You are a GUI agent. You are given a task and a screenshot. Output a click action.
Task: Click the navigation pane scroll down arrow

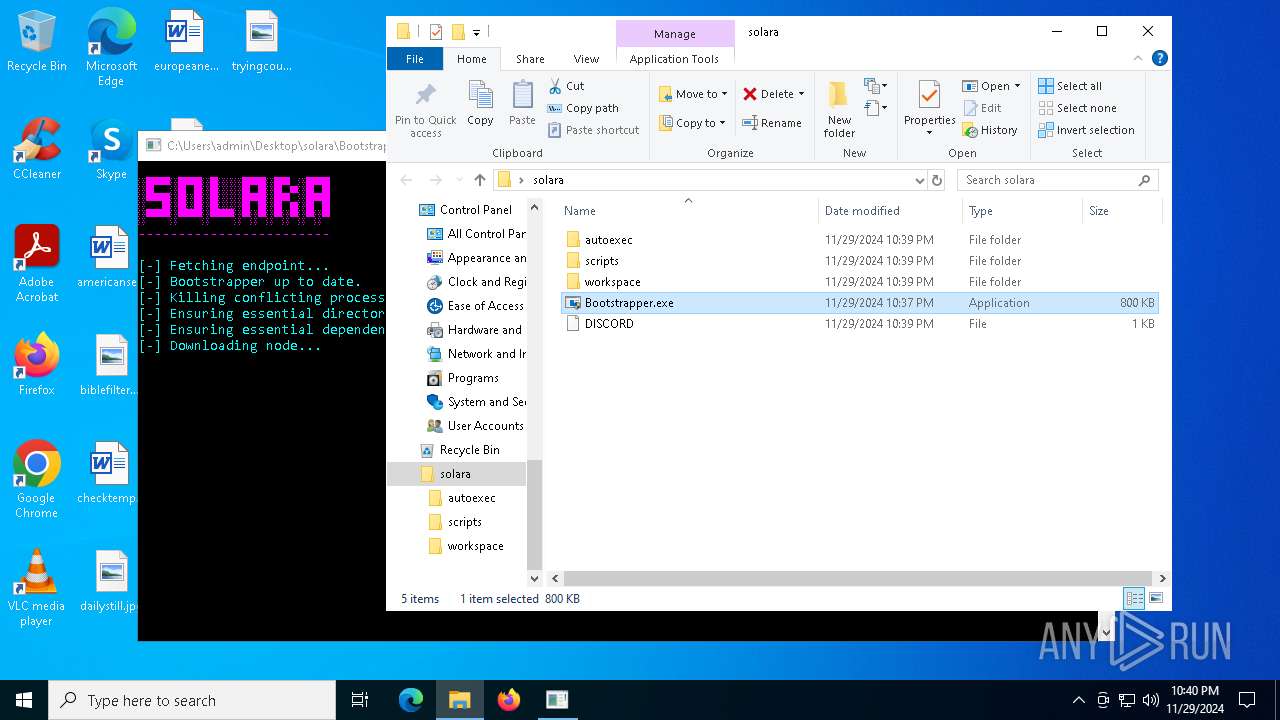[x=534, y=578]
